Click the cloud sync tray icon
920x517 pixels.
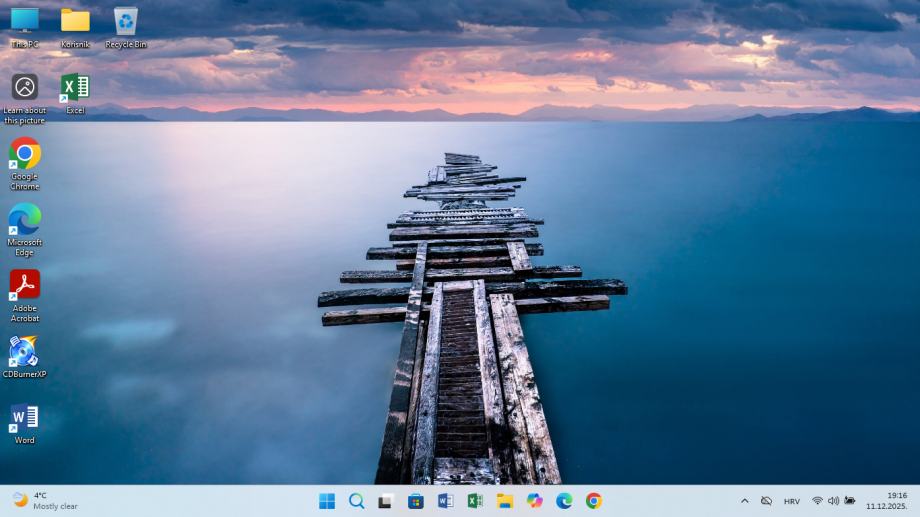tap(766, 501)
